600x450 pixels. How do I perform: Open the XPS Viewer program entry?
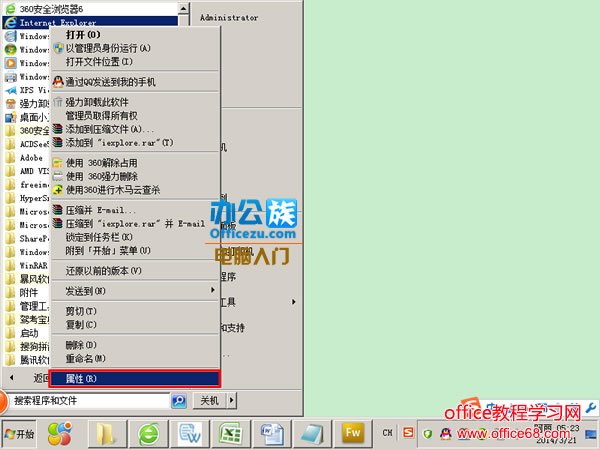point(27,90)
